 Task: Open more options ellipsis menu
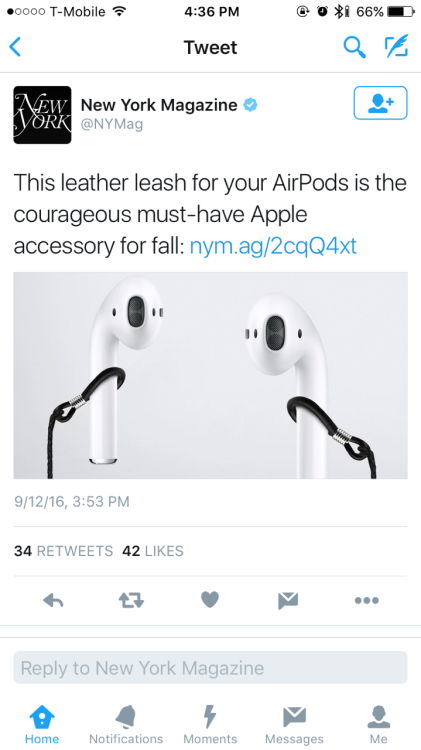[367, 600]
